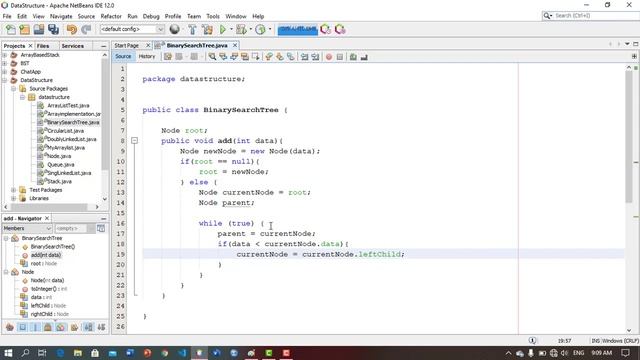Expand the Test Packages node
640x360 pixels.
click(13, 190)
